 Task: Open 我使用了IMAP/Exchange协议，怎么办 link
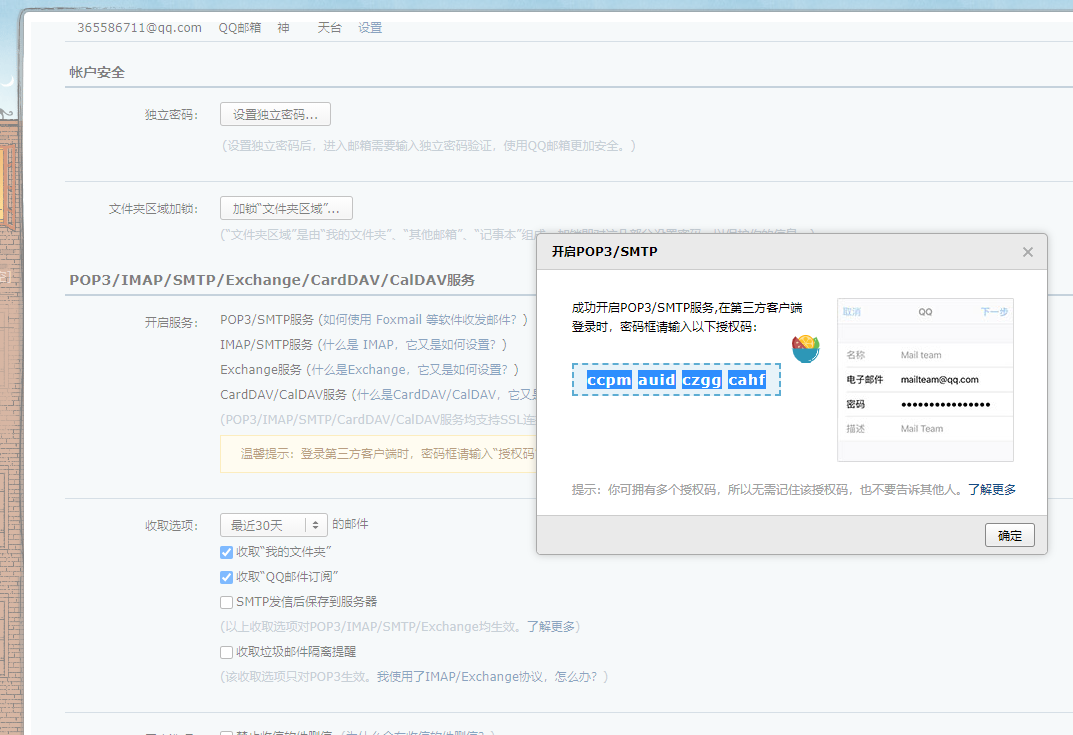485,677
